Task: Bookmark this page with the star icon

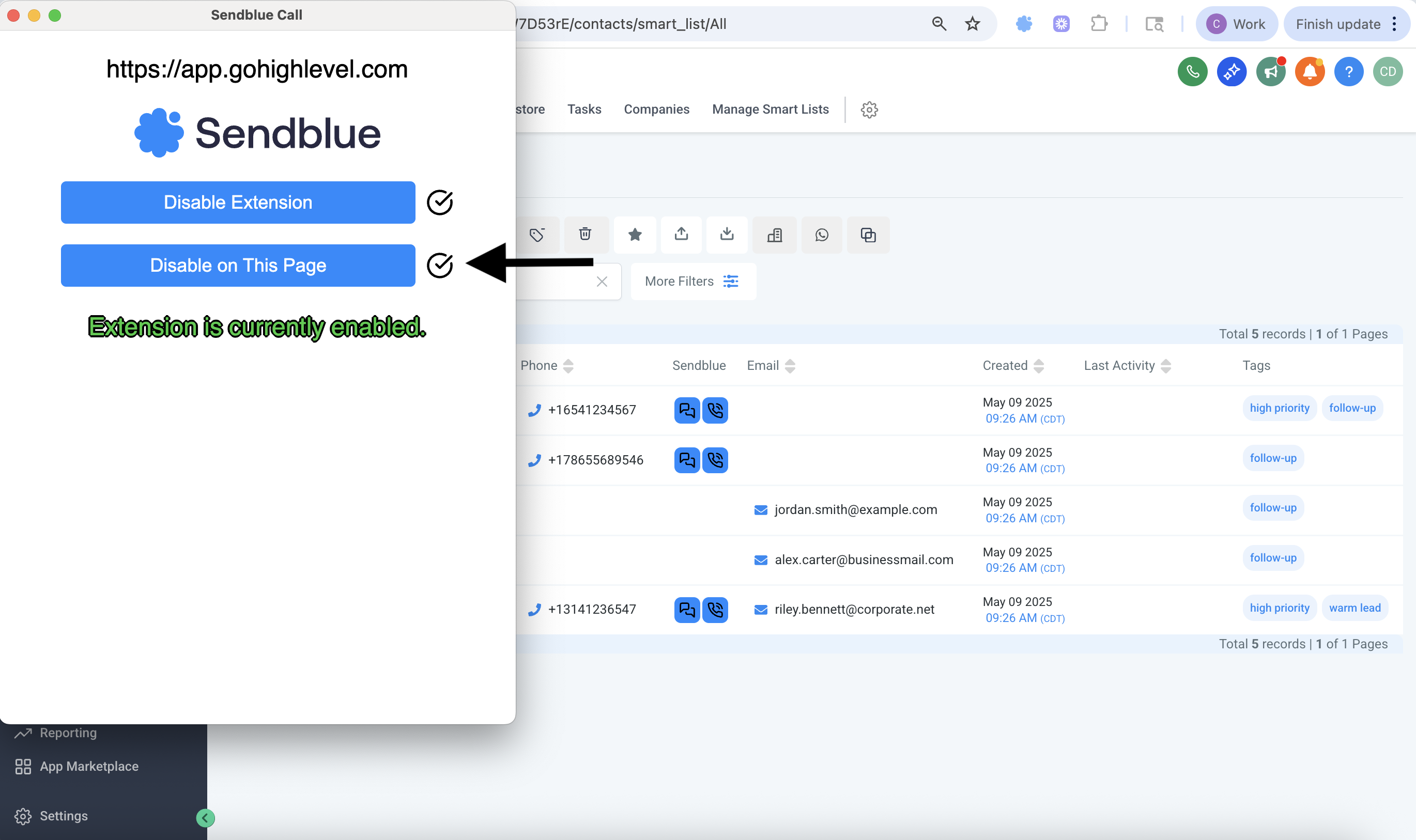Action: point(972,24)
